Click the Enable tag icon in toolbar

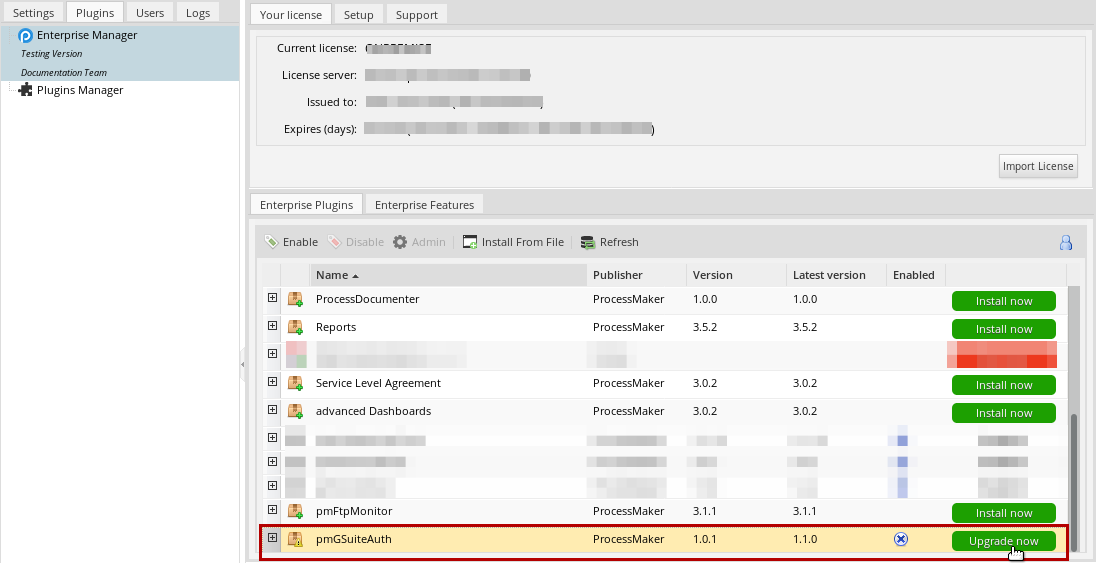click(x=271, y=242)
